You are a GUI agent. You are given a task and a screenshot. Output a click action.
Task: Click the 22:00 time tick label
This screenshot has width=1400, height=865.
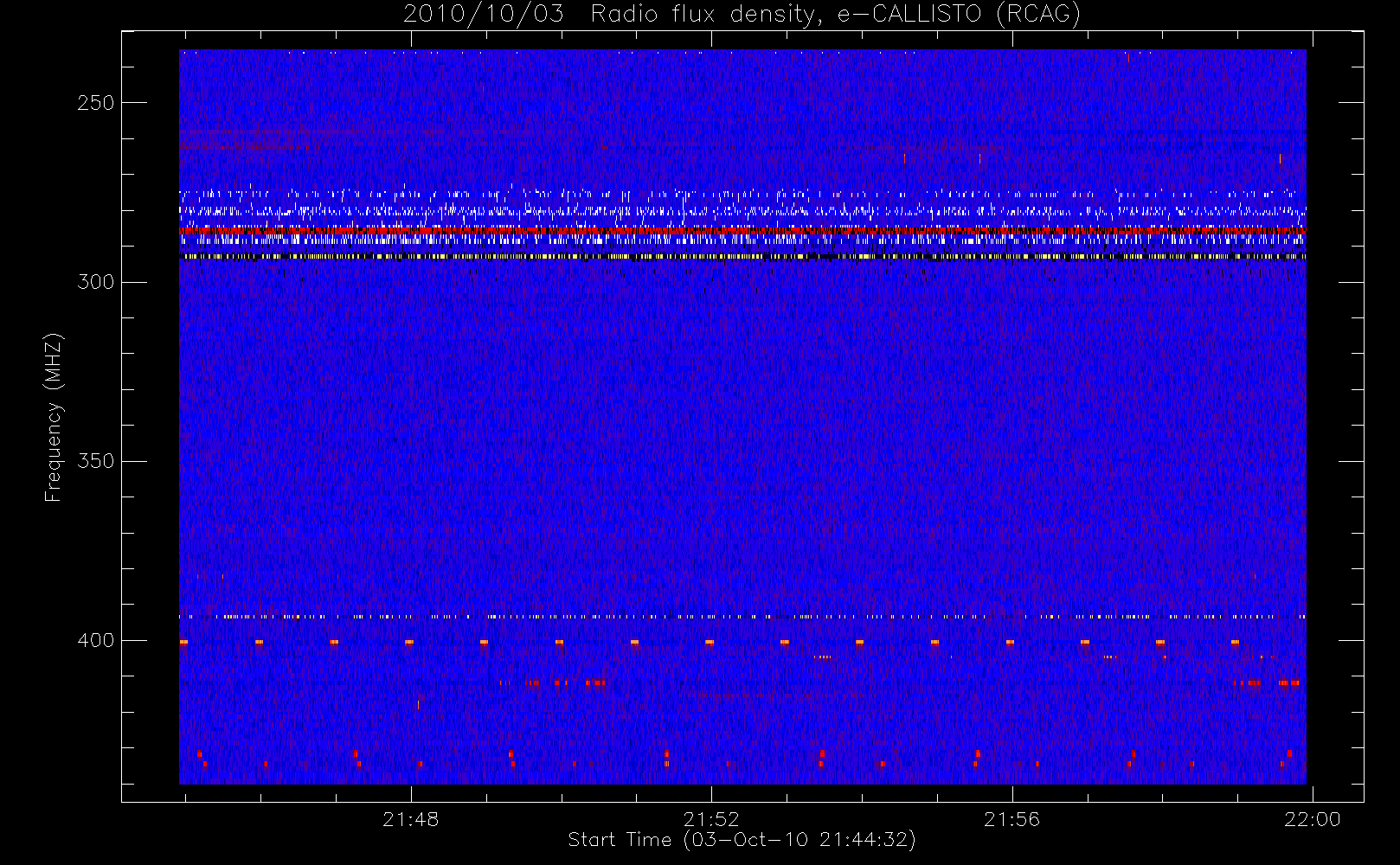point(1312,819)
